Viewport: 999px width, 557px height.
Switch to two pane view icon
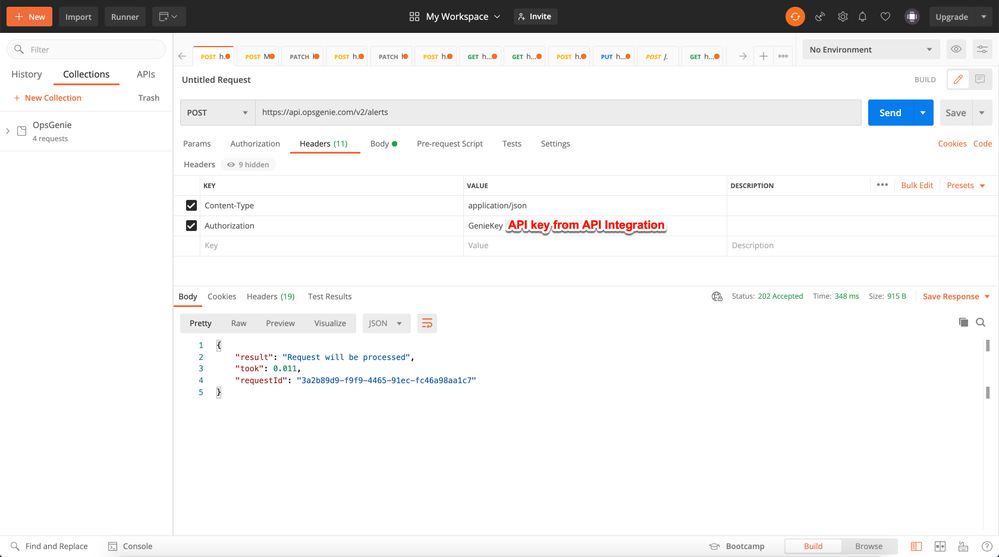pos(940,546)
